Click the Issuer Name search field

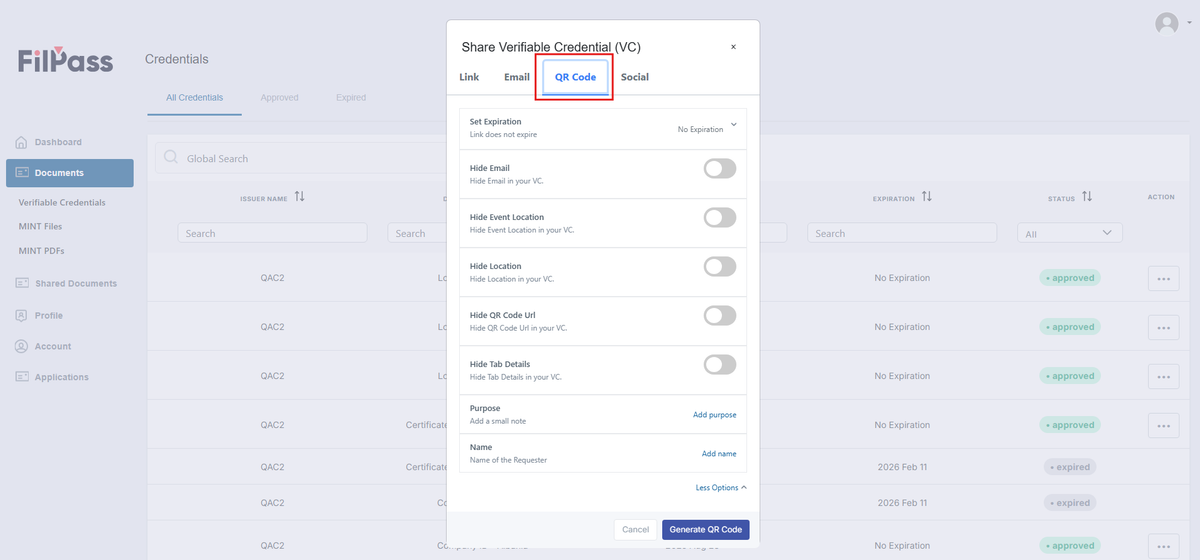click(x=273, y=233)
